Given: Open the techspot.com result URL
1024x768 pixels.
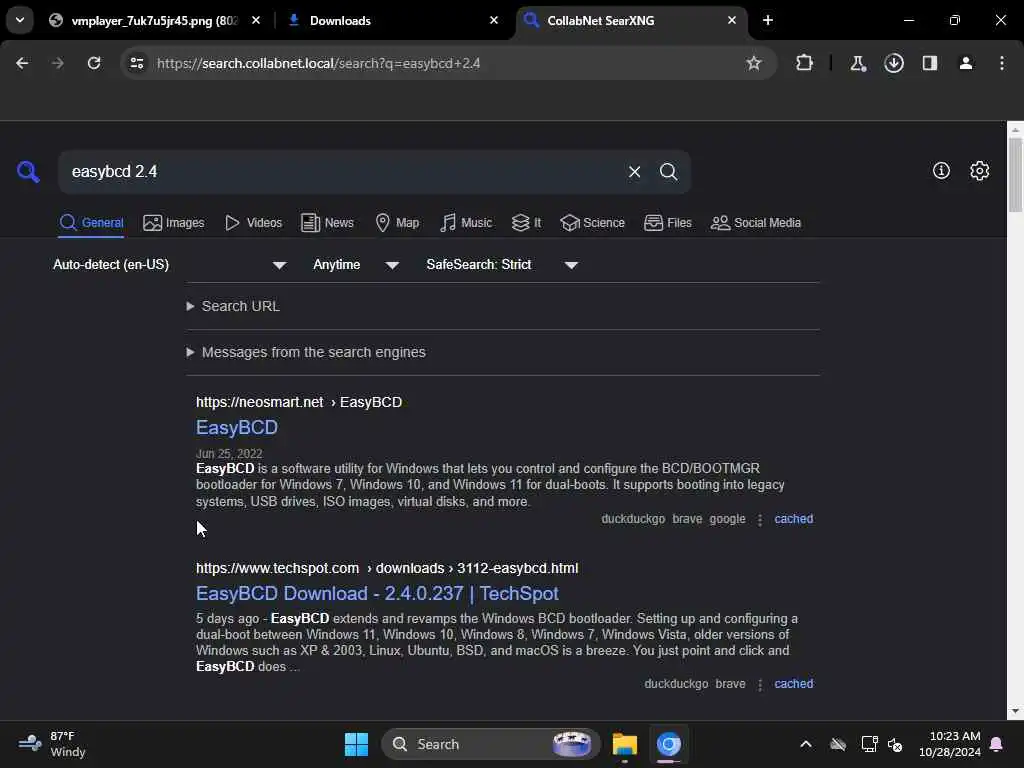Looking at the screenshot, I should coord(387,568).
